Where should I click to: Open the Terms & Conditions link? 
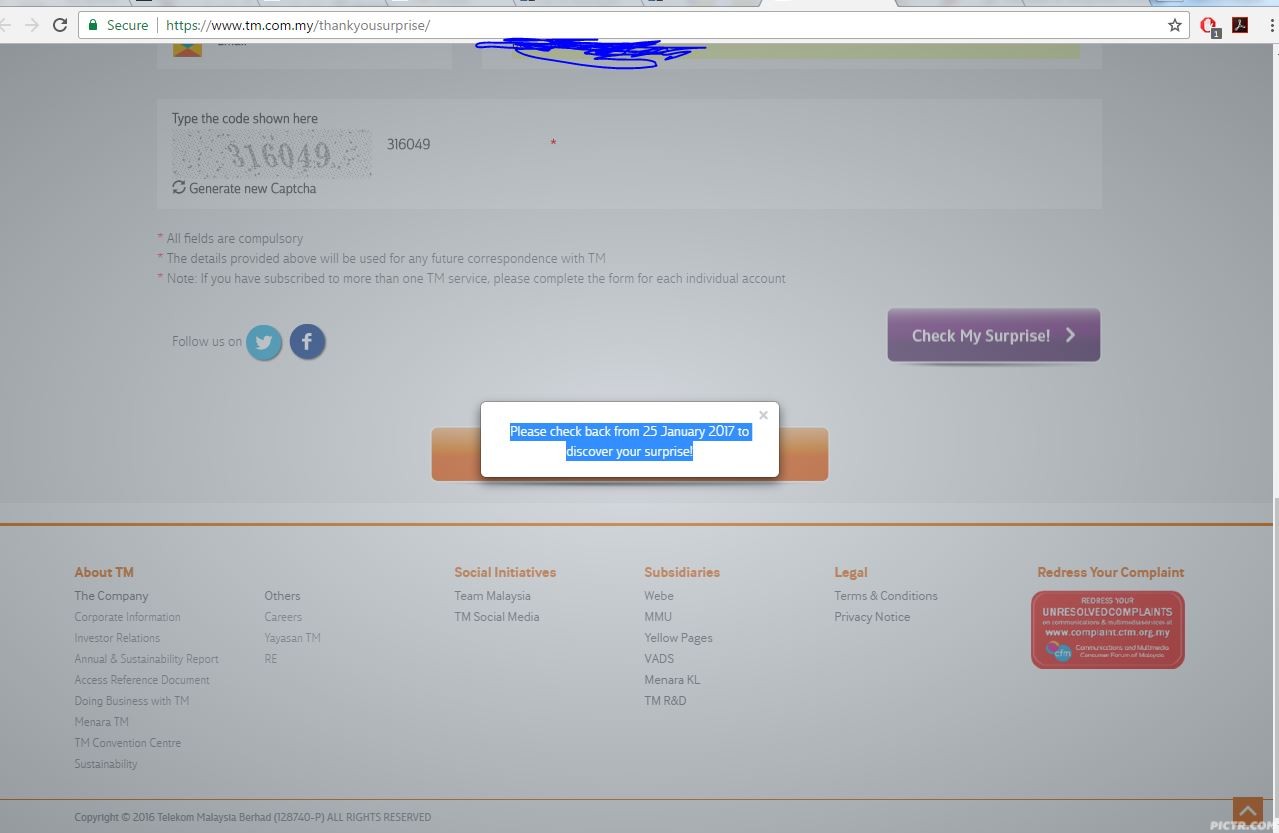885,596
